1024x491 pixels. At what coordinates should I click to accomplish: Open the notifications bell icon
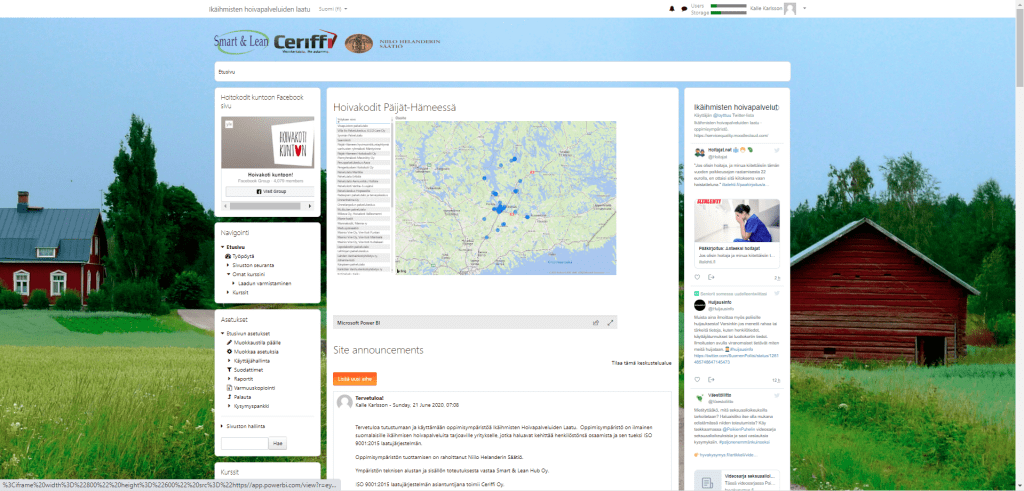(x=672, y=9)
